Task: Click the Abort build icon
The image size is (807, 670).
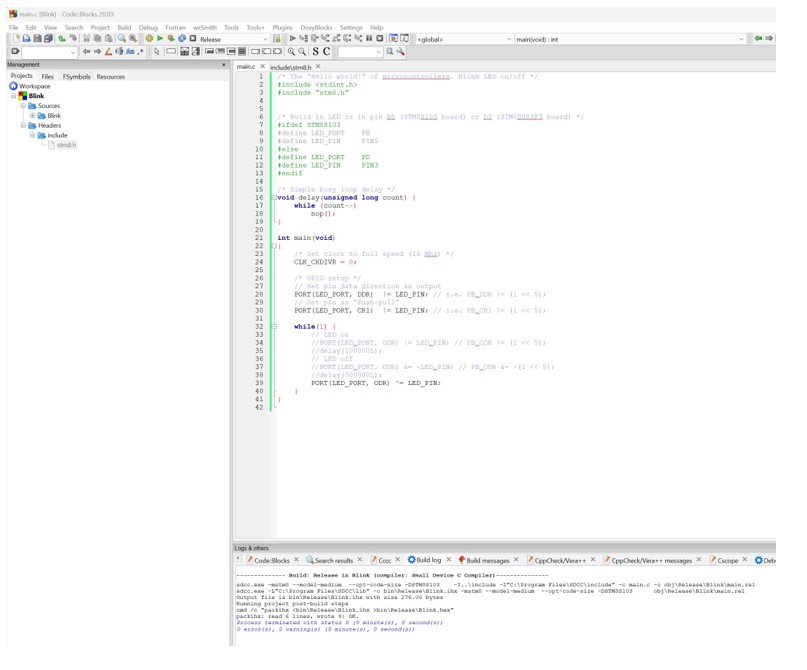Action: tap(193, 39)
